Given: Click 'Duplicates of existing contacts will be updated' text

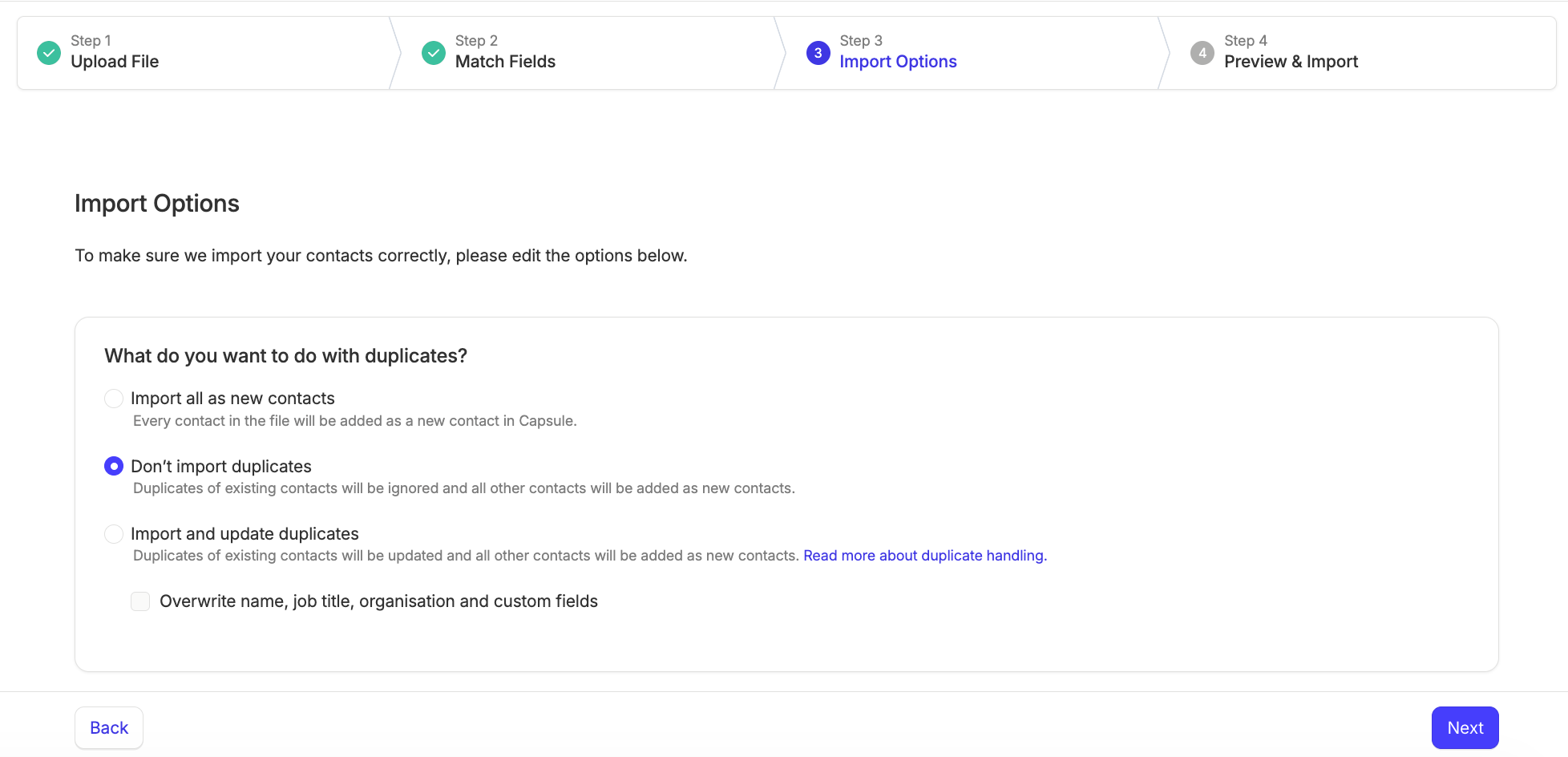Looking at the screenshot, I should (x=467, y=556).
